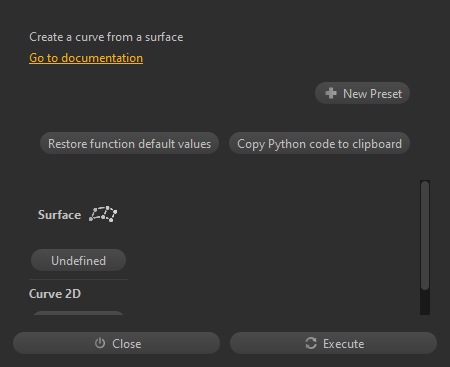This screenshot has height=367, width=450.
Task: Click the circular arrows icon beside Execute
Action: click(311, 343)
